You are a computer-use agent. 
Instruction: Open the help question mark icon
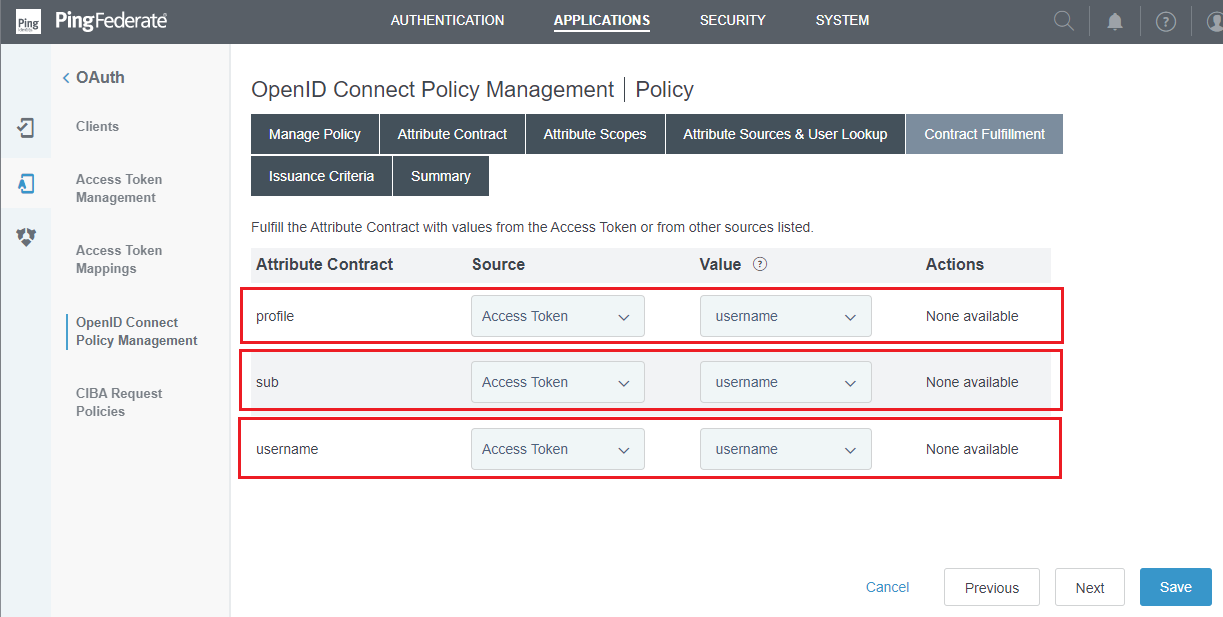[x=1166, y=22]
